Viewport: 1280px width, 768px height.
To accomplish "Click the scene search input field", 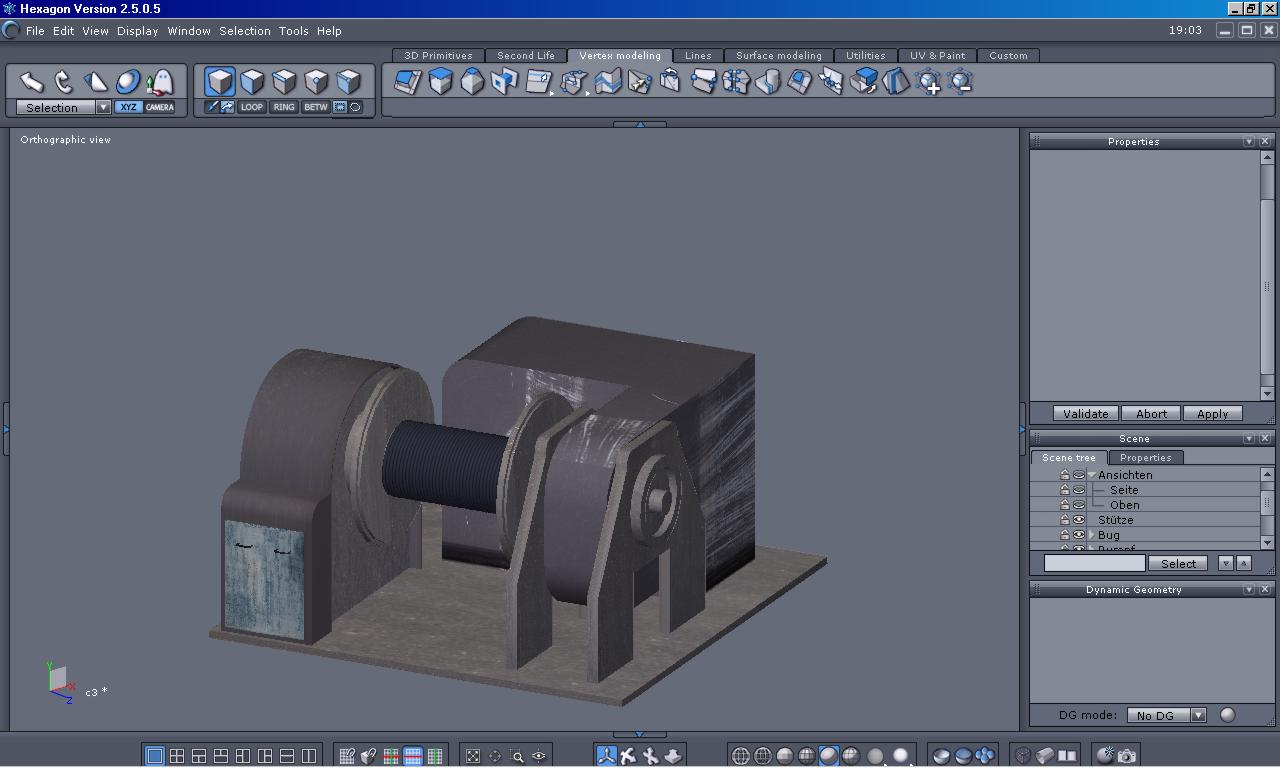I will coord(1094,563).
